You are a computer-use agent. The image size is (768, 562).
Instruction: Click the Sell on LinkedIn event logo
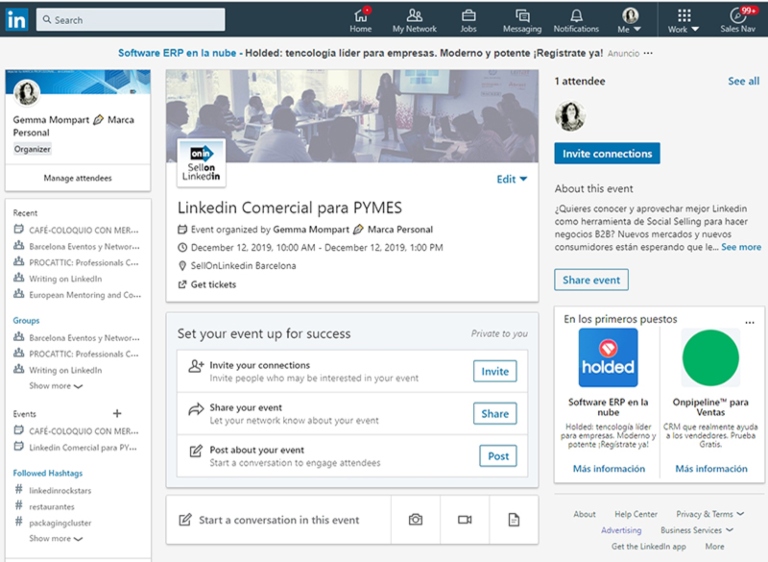click(x=201, y=163)
